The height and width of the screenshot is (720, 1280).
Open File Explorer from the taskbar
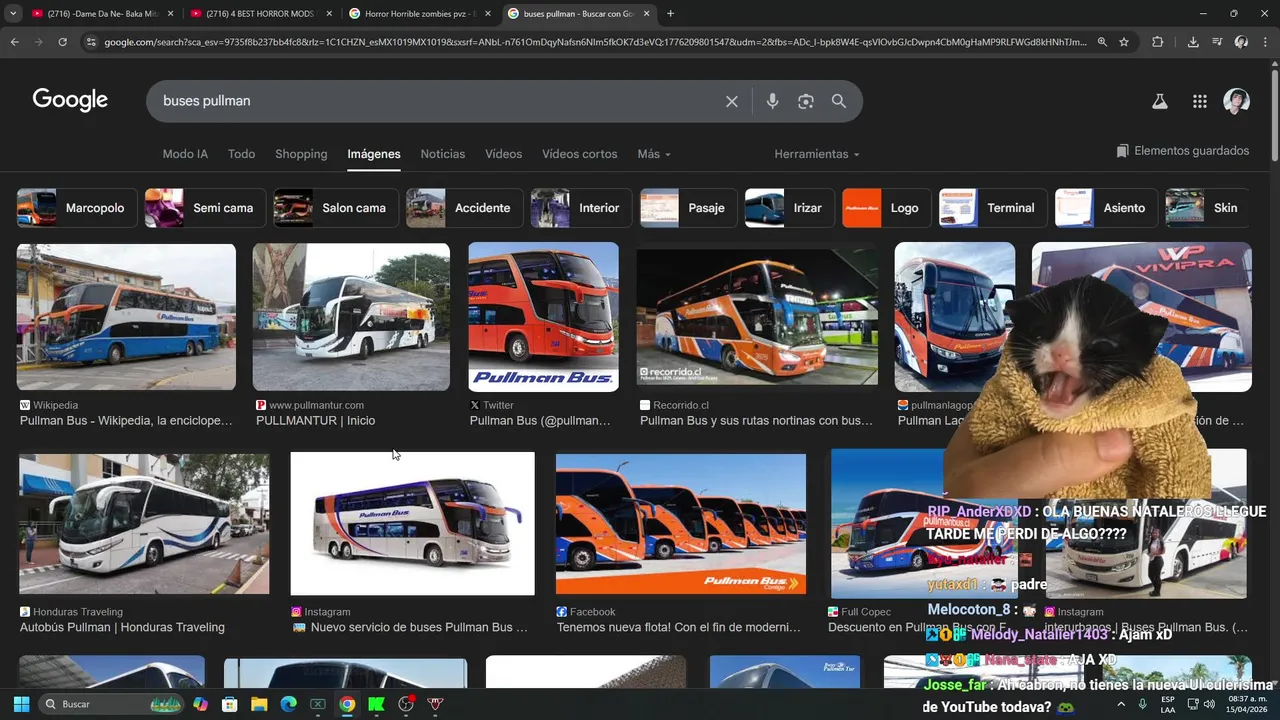click(x=259, y=704)
